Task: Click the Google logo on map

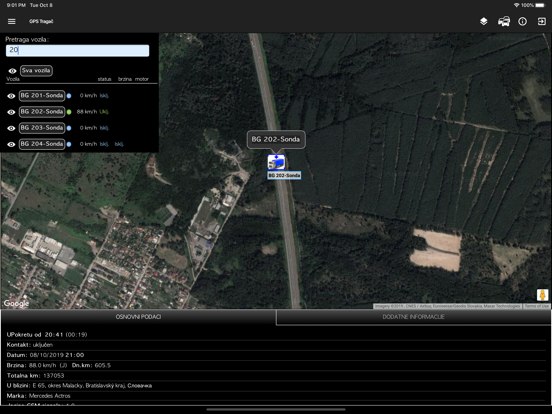Action: pyautogui.click(x=16, y=303)
